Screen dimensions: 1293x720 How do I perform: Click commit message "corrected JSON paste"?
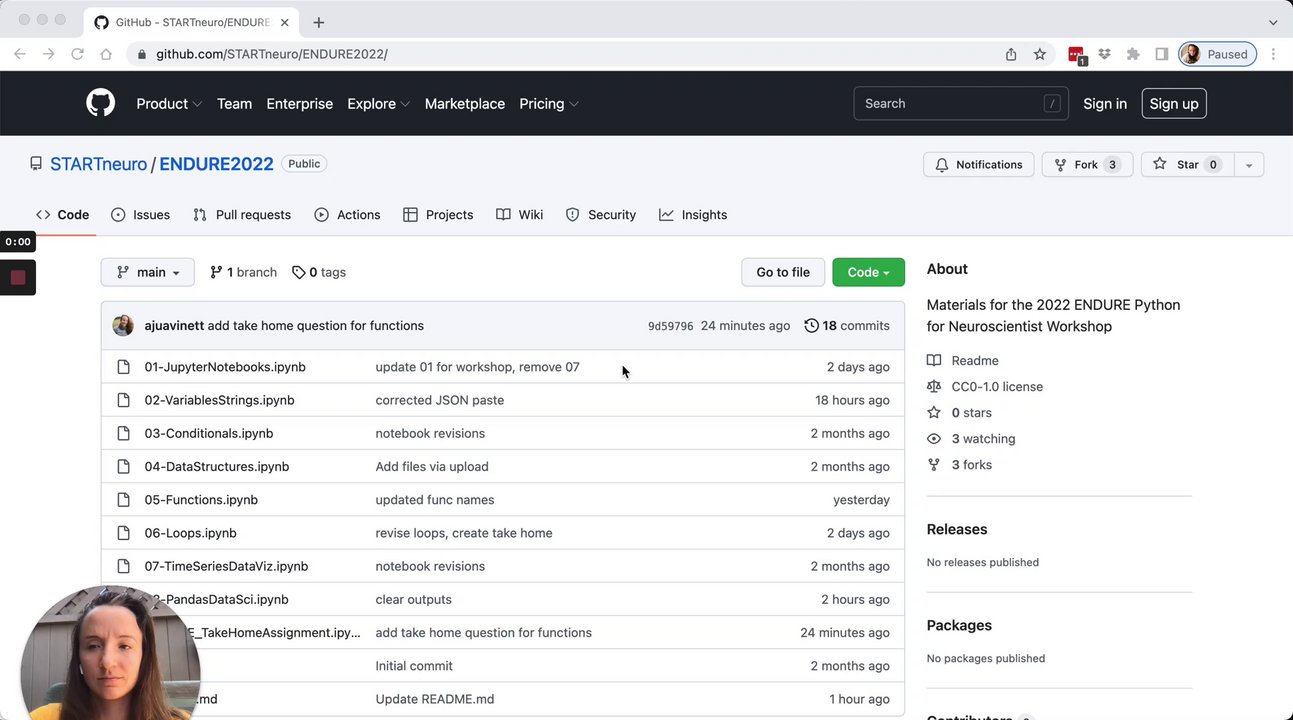point(440,400)
